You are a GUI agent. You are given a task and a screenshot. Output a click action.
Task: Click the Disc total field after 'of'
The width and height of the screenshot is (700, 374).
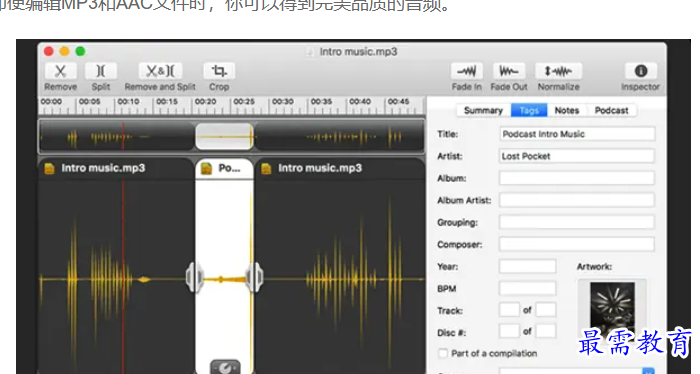coord(546,331)
